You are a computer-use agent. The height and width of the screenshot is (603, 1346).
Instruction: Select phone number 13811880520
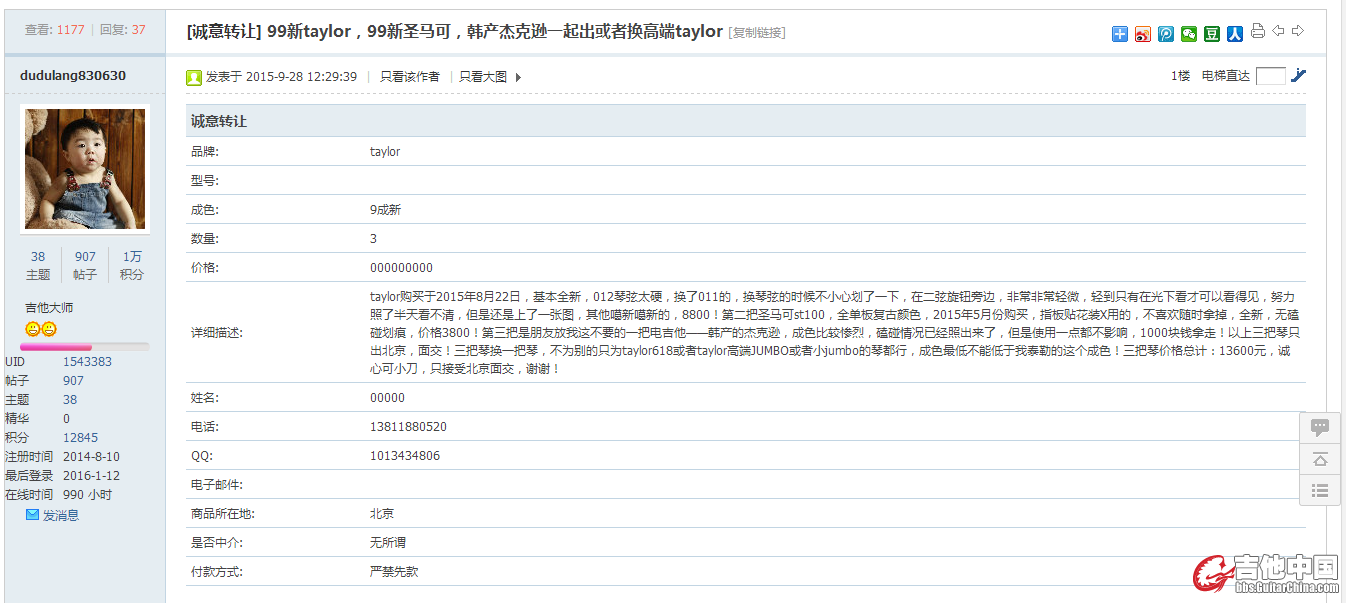[x=408, y=427]
